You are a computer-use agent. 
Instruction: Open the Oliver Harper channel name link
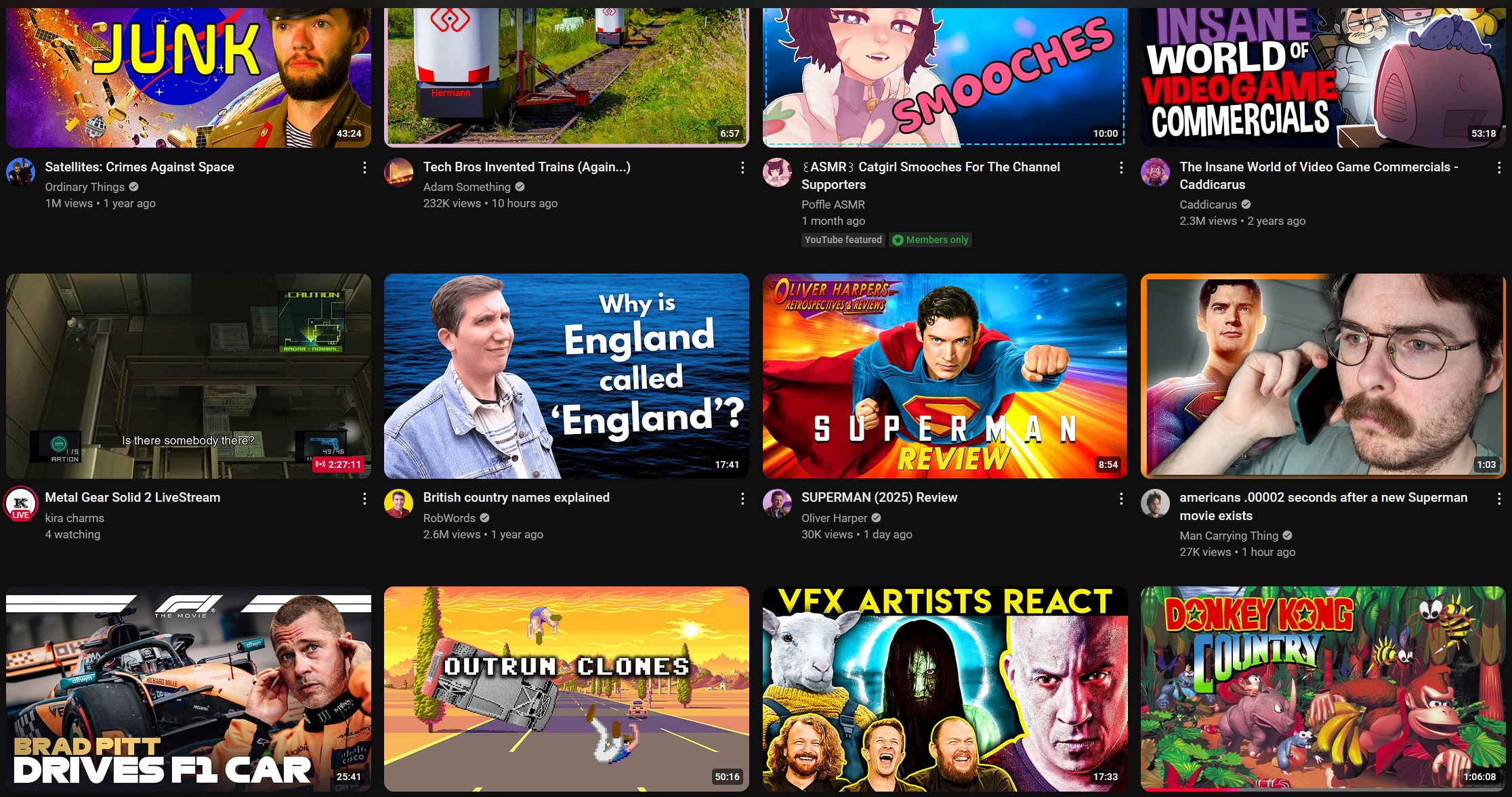click(835, 518)
